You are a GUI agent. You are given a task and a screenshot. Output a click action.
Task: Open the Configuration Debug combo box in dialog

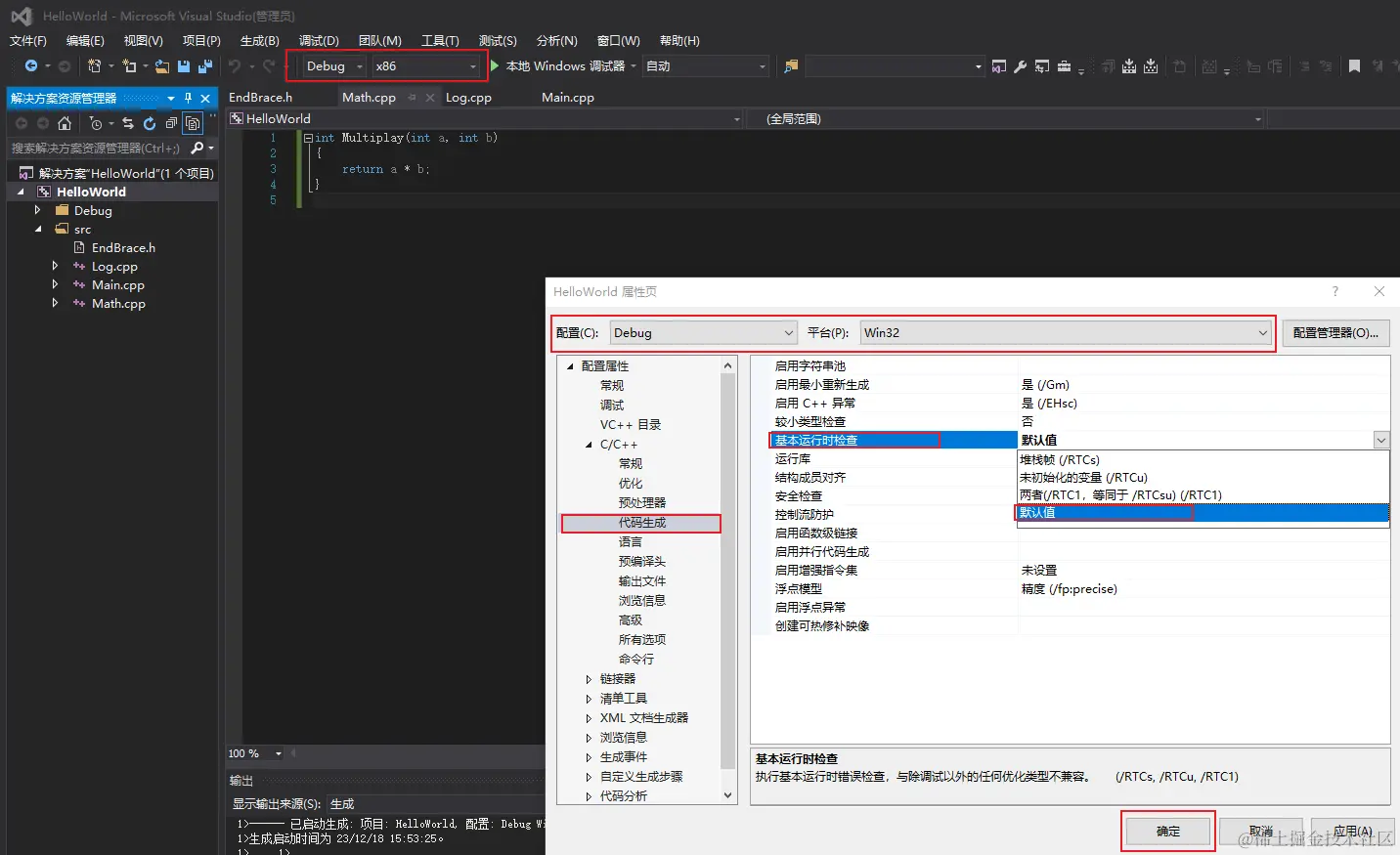pos(703,332)
